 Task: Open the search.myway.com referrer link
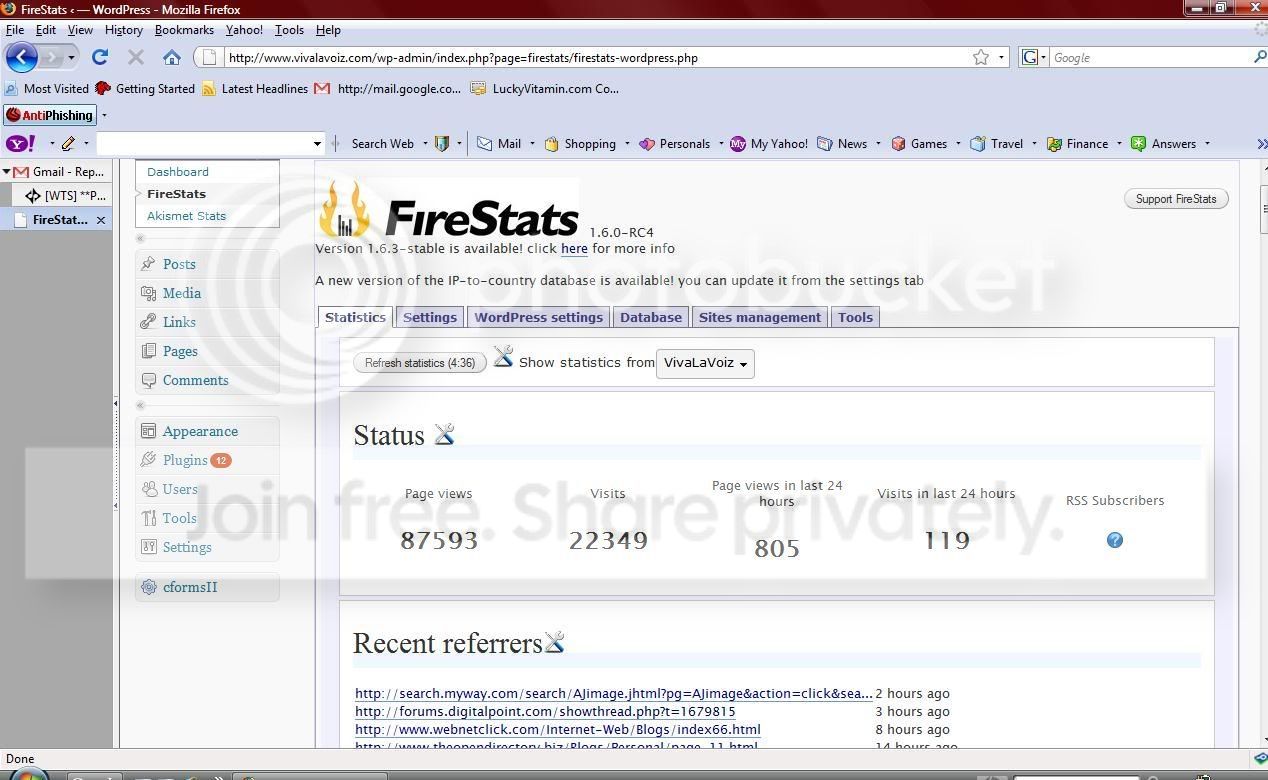pos(614,693)
